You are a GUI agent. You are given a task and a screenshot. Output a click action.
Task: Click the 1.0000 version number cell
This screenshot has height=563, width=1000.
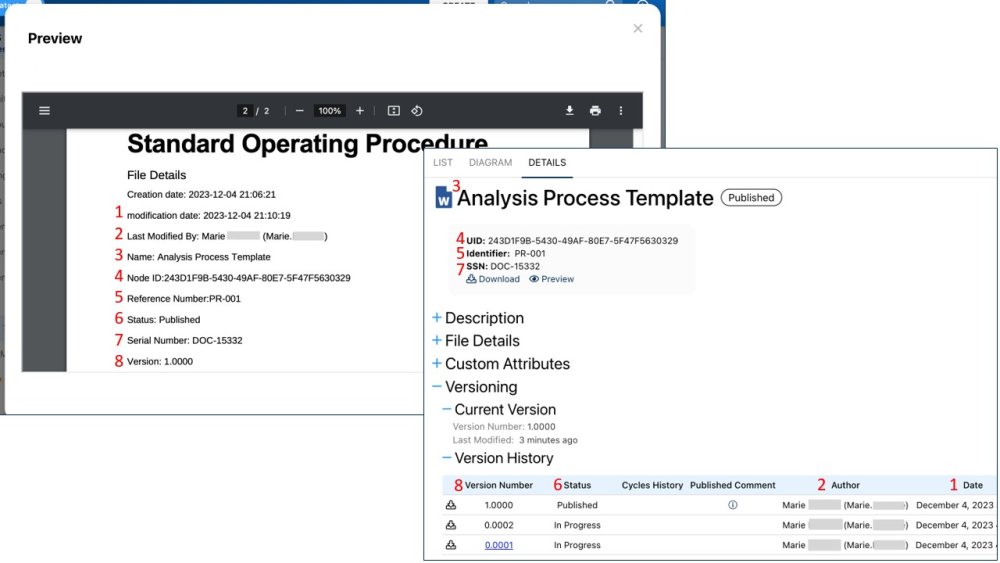(x=499, y=505)
